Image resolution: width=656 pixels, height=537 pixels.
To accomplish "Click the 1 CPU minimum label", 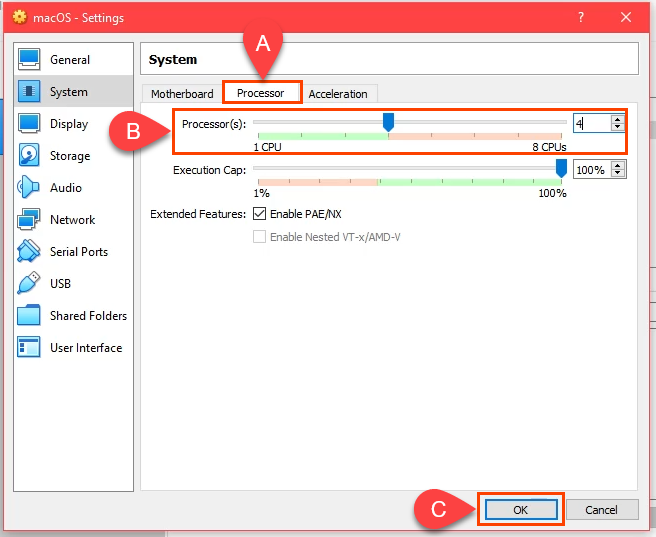I will [x=267, y=147].
